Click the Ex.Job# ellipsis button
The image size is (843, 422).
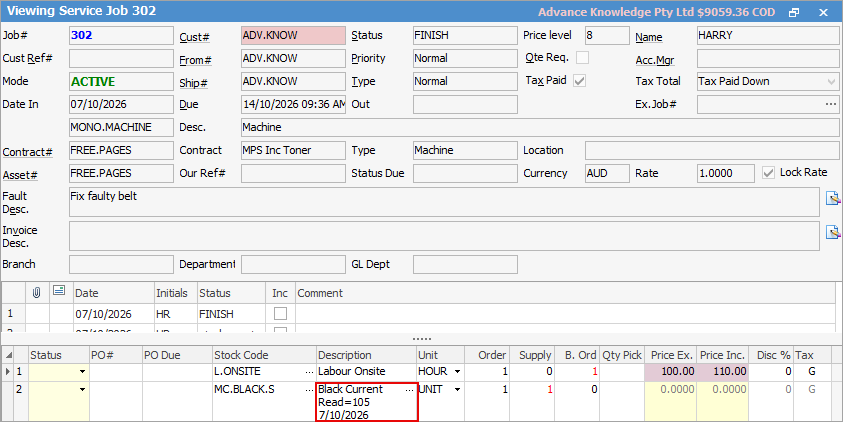831,104
